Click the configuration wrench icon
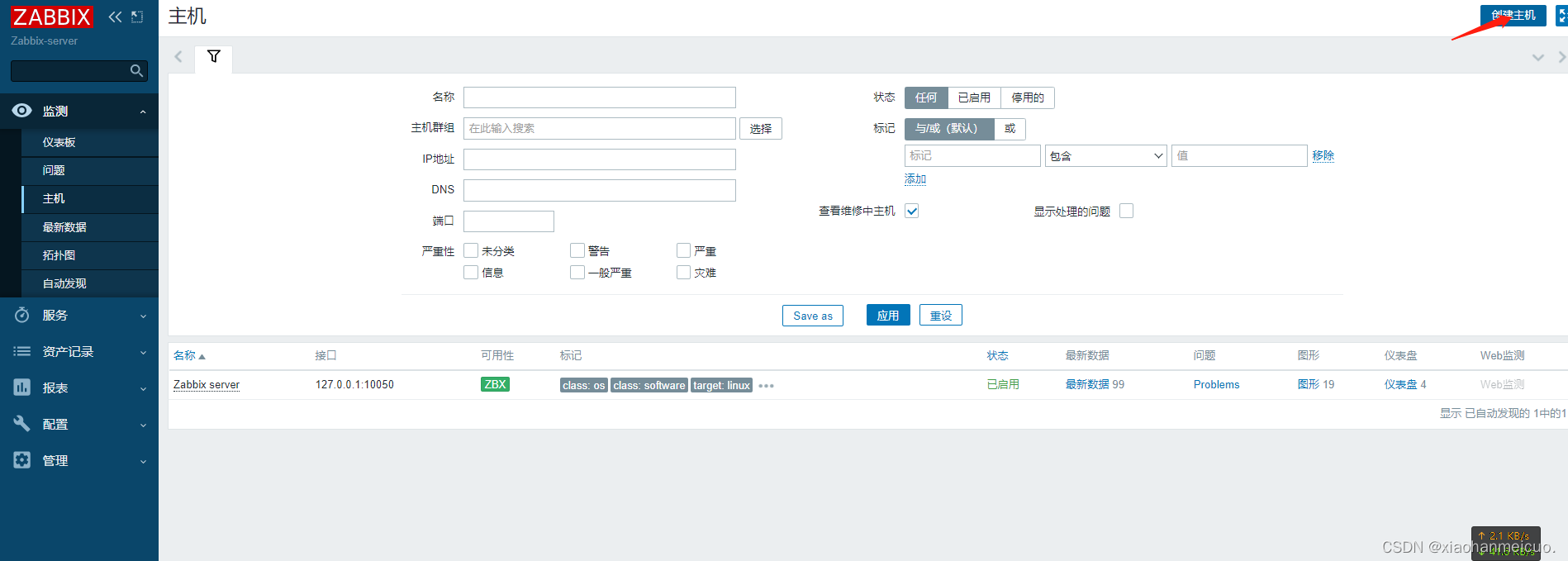The image size is (1568, 561). point(22,424)
